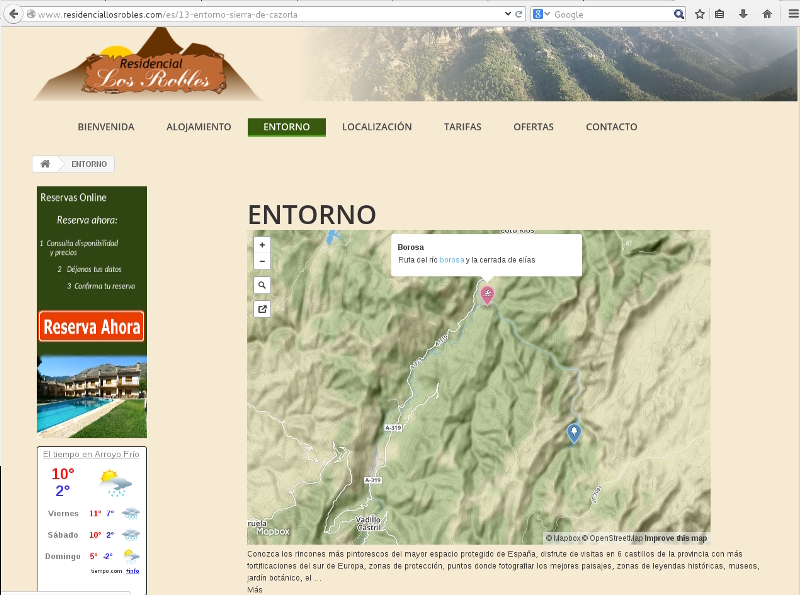Viewport: 800px width, 595px height.
Task: Click the ENTORNO page heading
Action: (x=312, y=214)
